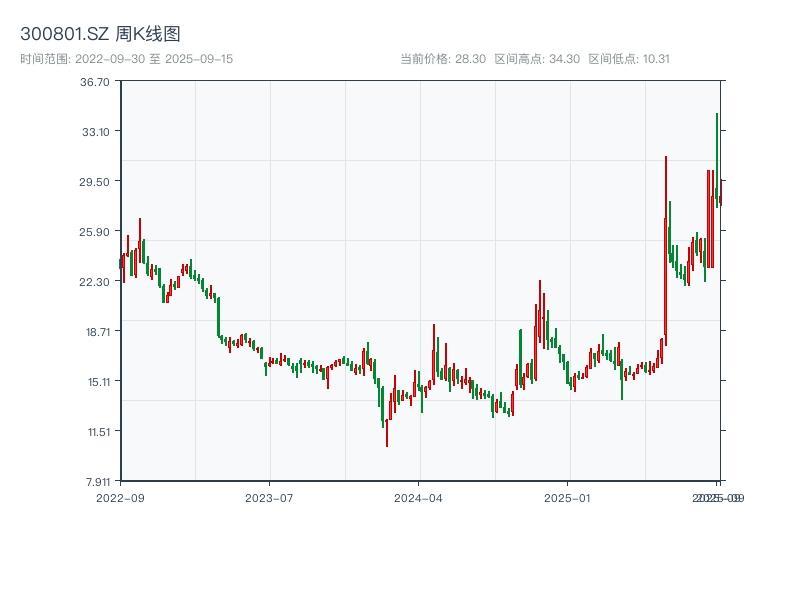Click the 当前价格: 28.30 label
800x600 pixels.
pos(443,59)
